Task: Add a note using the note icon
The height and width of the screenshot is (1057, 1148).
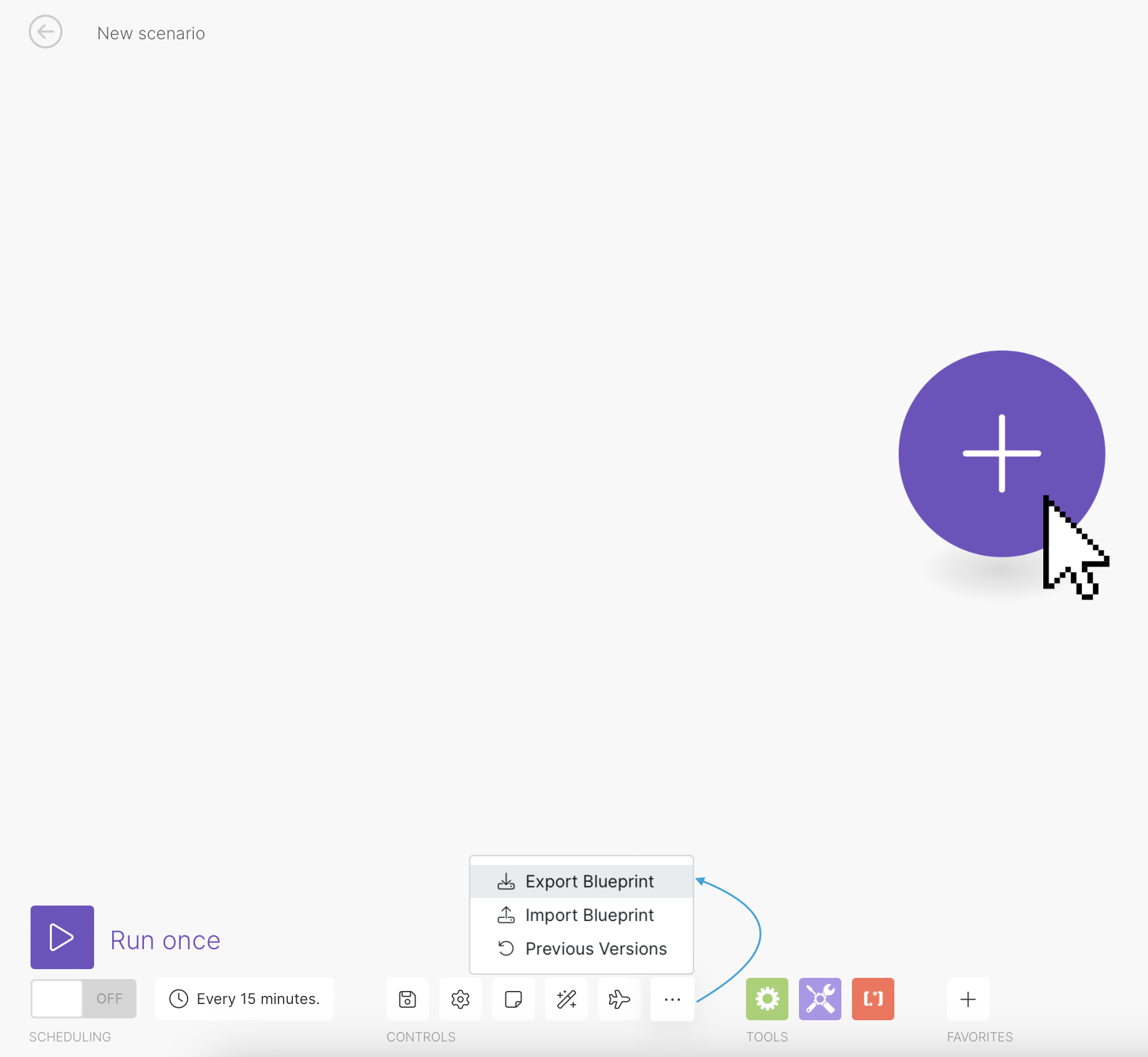Action: 513,999
